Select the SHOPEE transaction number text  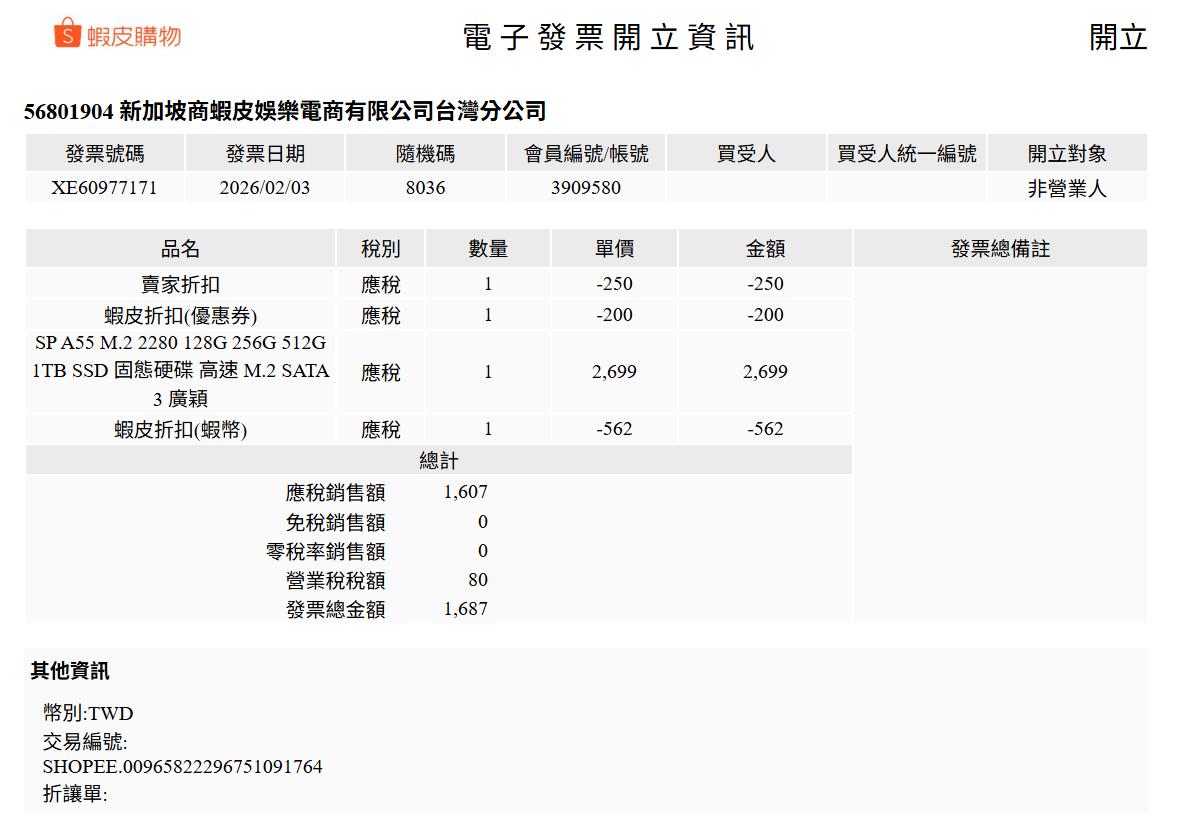(182, 767)
